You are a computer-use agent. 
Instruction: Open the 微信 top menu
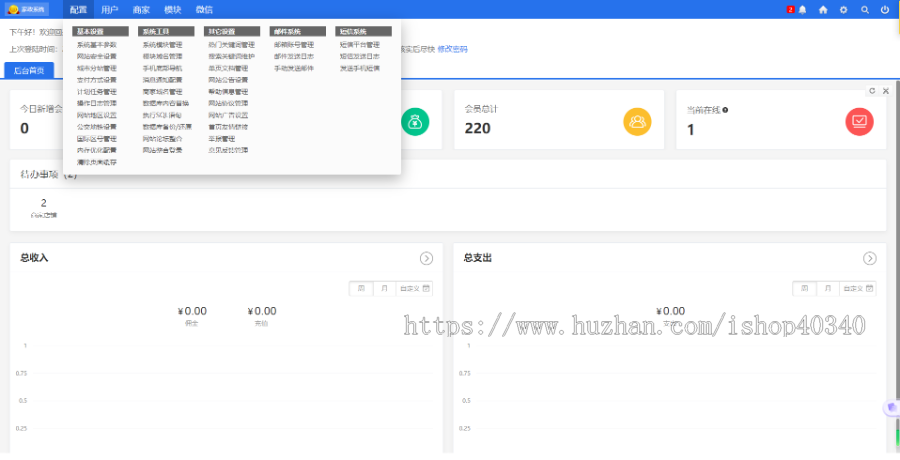pos(204,9)
